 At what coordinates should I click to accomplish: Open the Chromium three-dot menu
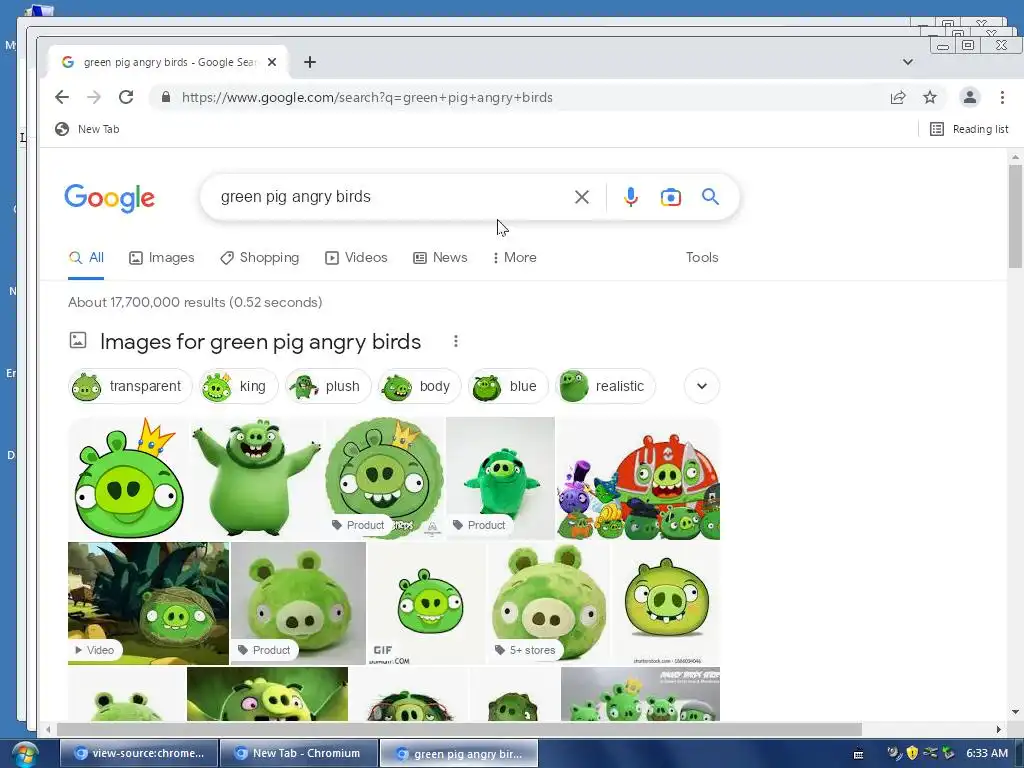pyautogui.click(x=1002, y=97)
